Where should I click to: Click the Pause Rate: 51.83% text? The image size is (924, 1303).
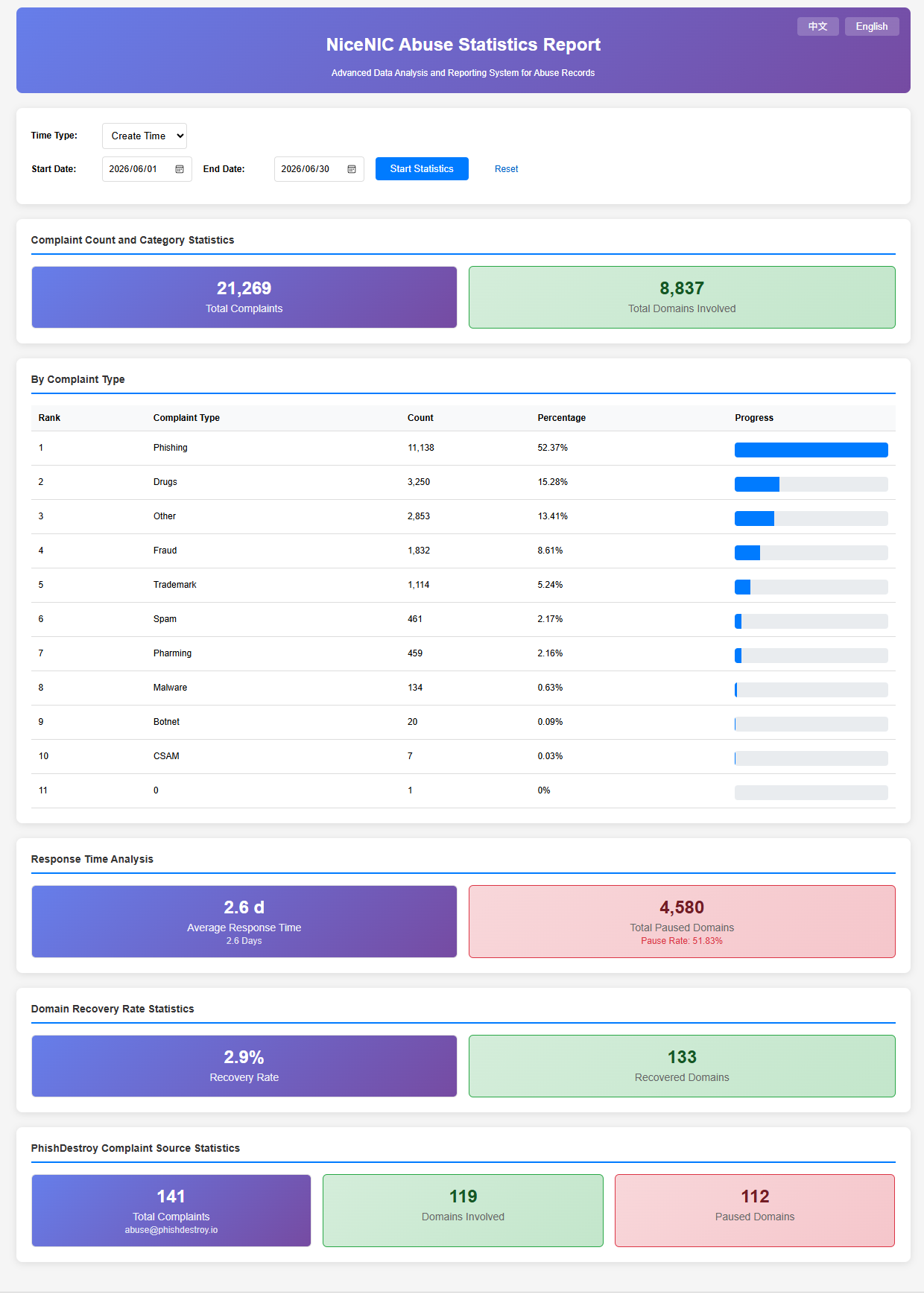(682, 941)
